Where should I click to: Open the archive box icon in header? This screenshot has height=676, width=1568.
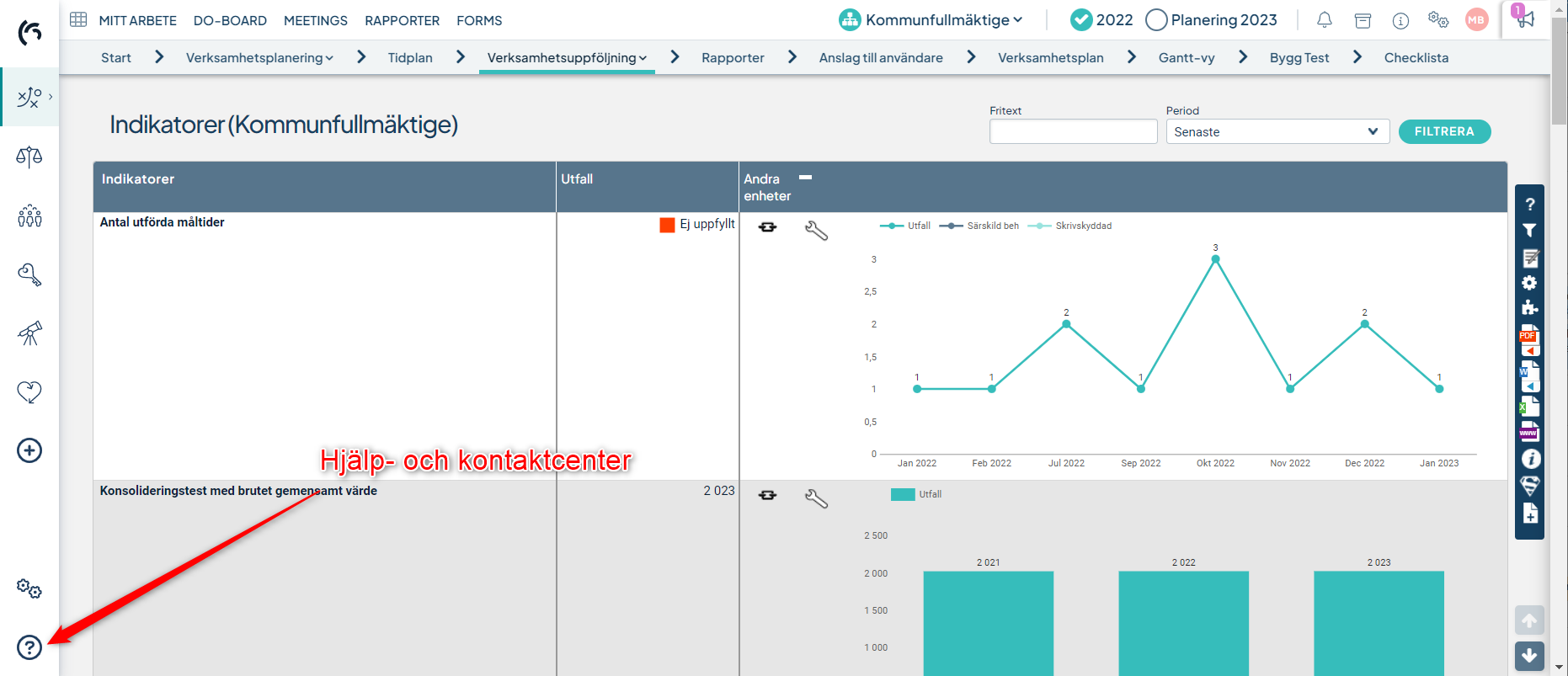pyautogui.click(x=1363, y=20)
